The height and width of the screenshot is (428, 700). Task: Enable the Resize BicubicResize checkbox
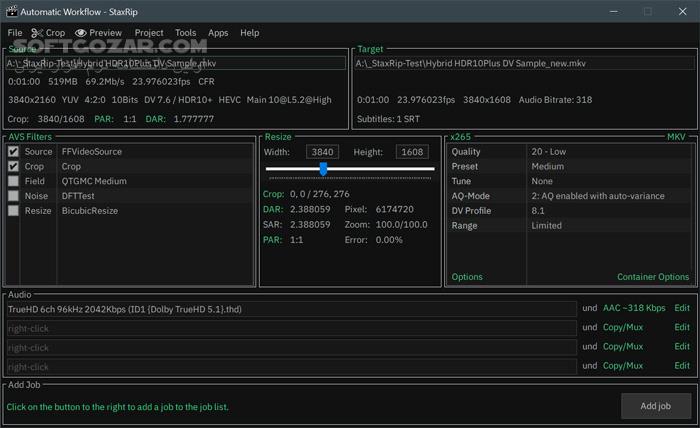[x=14, y=211]
